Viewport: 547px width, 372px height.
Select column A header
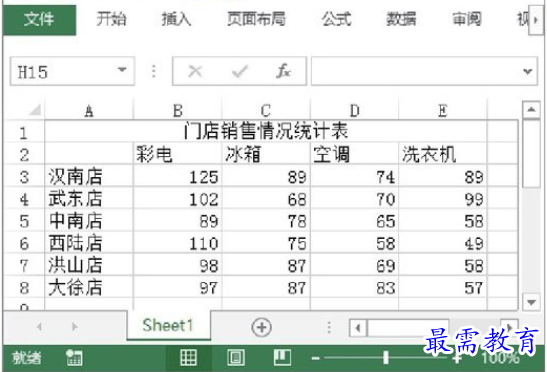(89, 111)
